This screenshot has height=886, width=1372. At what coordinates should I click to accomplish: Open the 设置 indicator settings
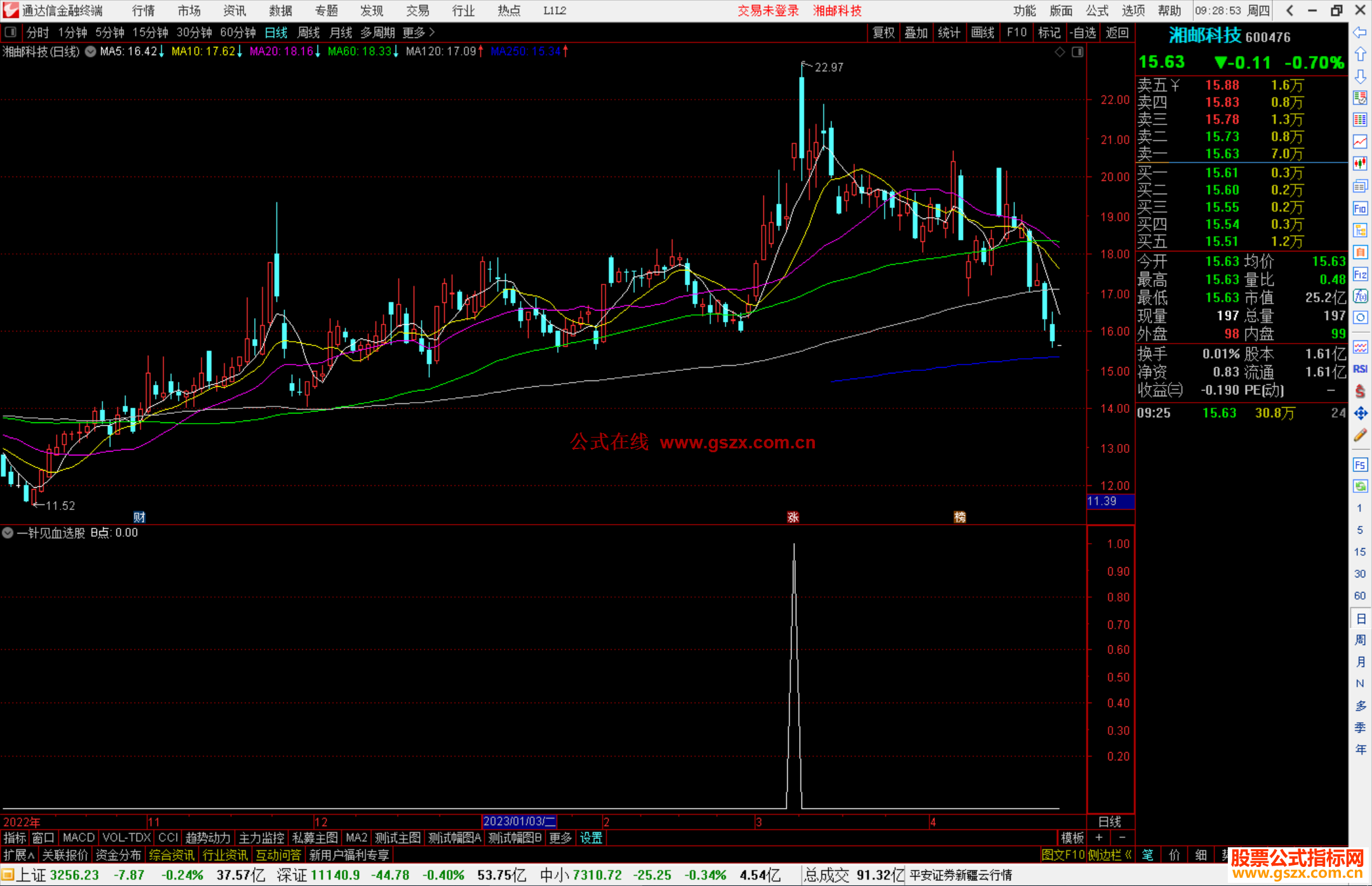(x=591, y=838)
